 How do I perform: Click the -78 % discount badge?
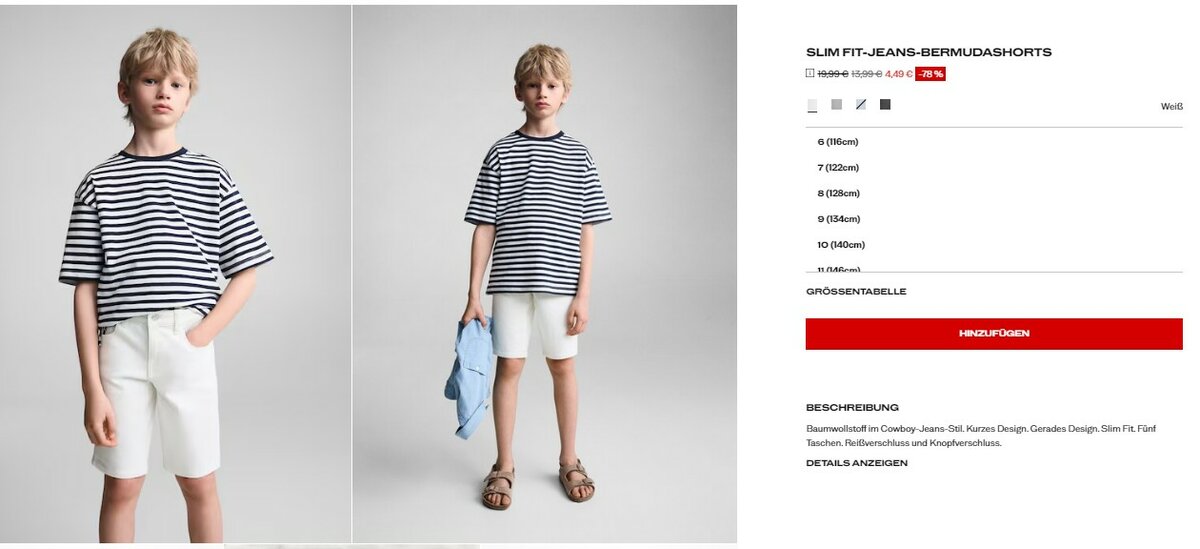930,74
